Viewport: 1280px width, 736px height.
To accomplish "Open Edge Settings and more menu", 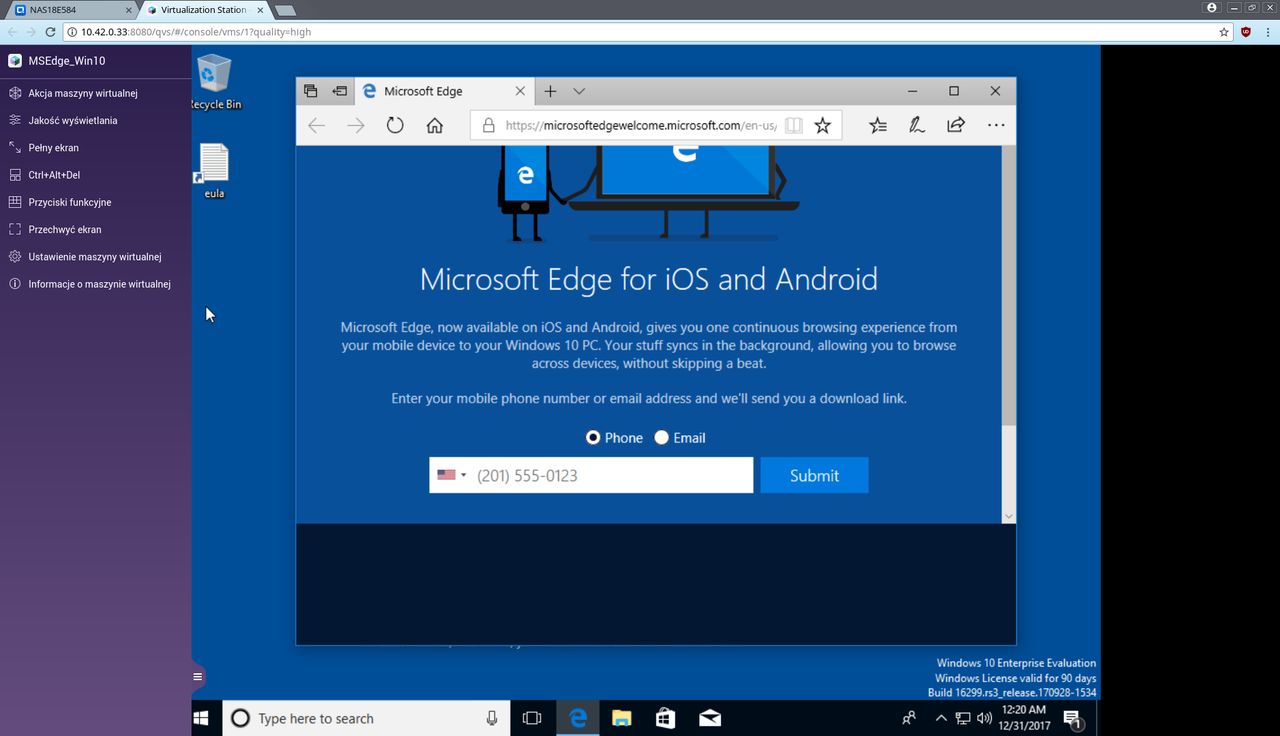I will (x=995, y=126).
